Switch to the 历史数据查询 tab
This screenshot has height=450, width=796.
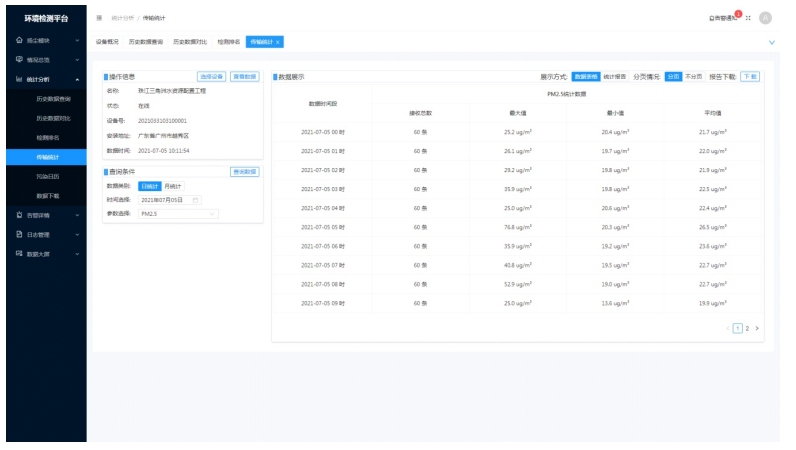point(148,42)
